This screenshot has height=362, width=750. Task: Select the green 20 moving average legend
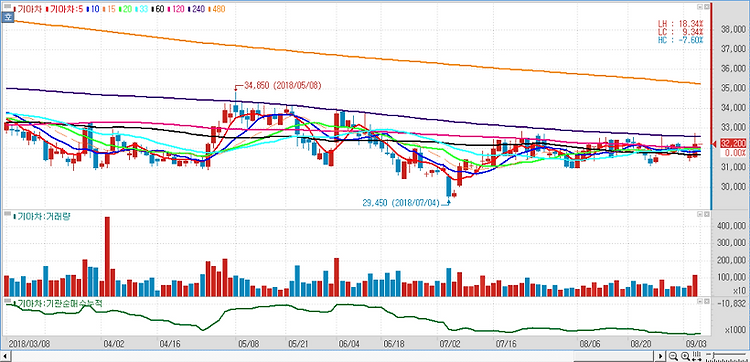pos(125,9)
